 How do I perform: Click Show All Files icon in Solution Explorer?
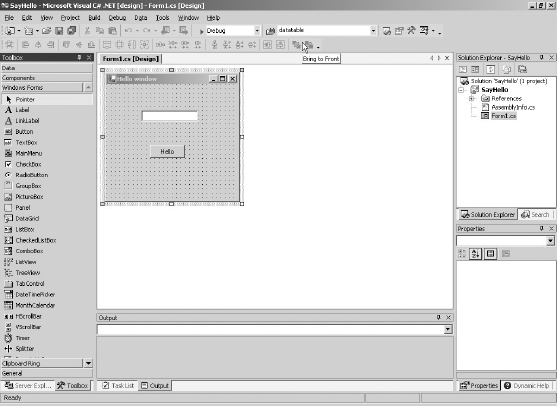point(507,69)
